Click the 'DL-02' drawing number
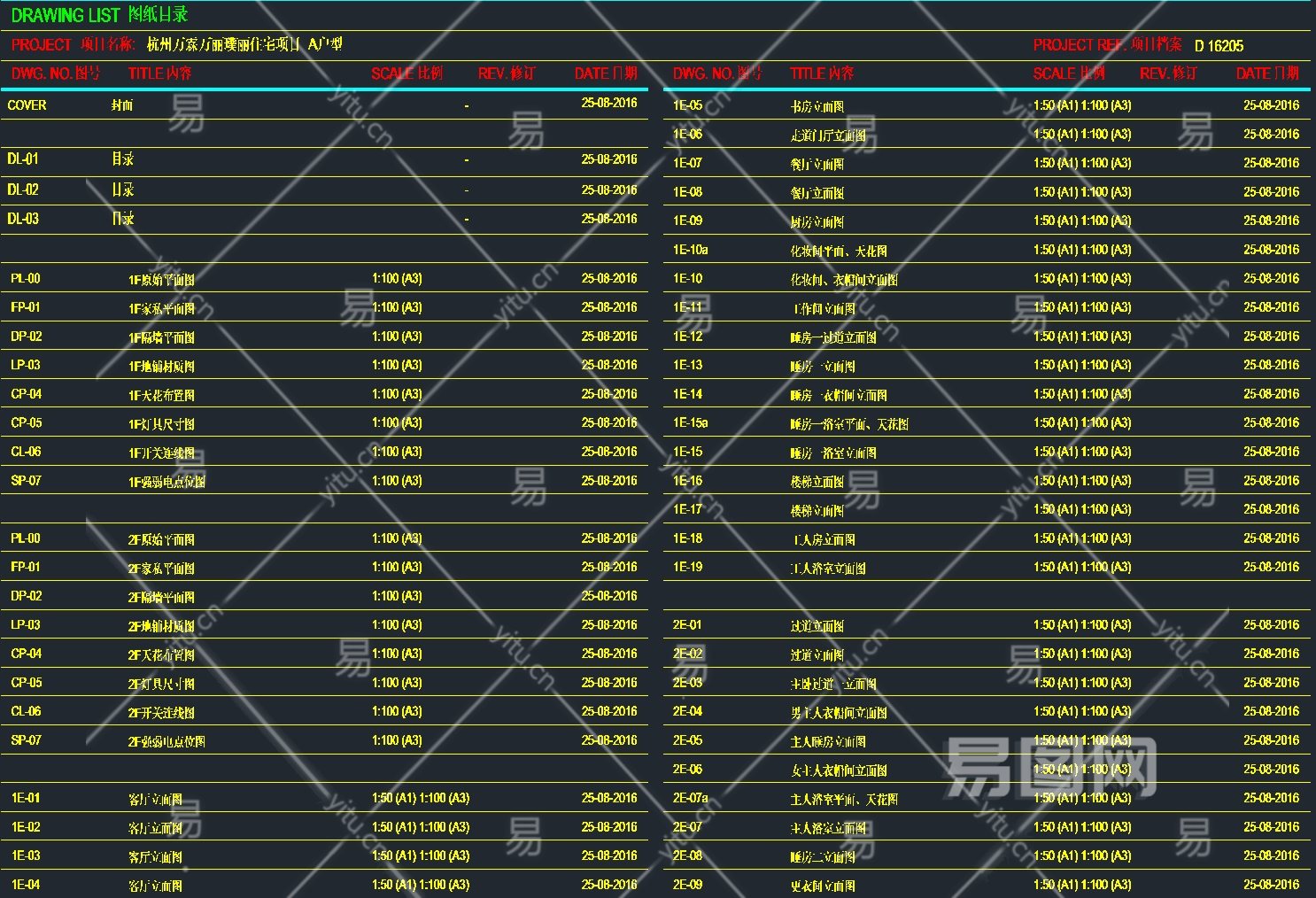 click(23, 190)
